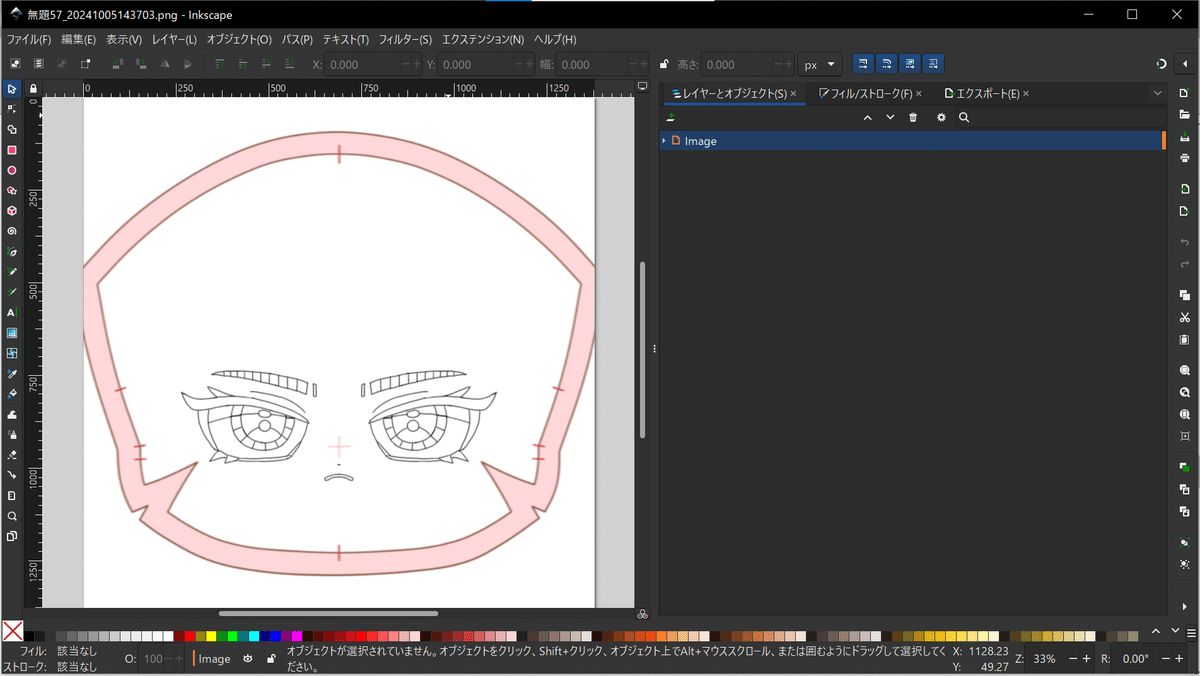Expand the Image layer tree row

(664, 141)
